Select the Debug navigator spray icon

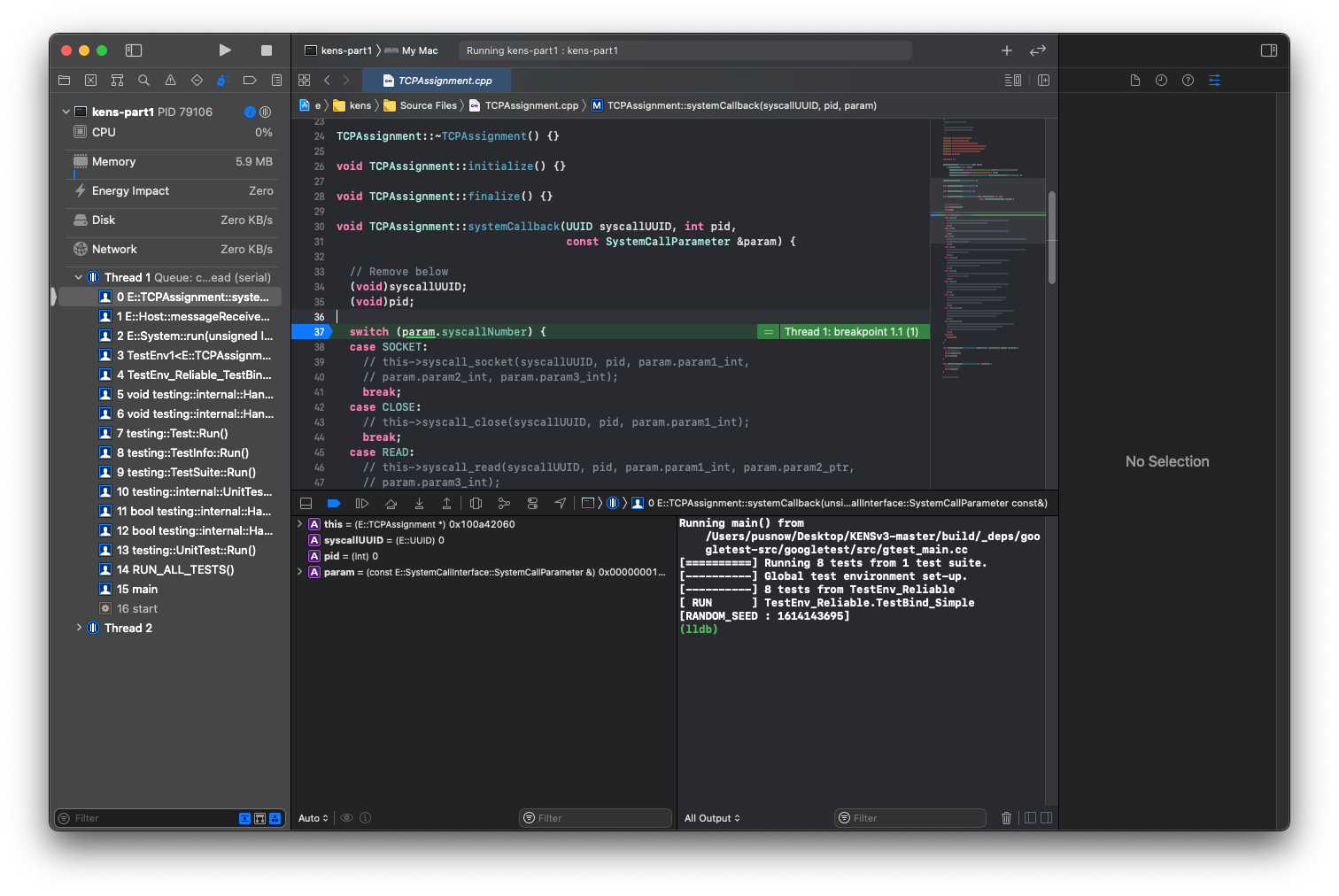coord(223,81)
